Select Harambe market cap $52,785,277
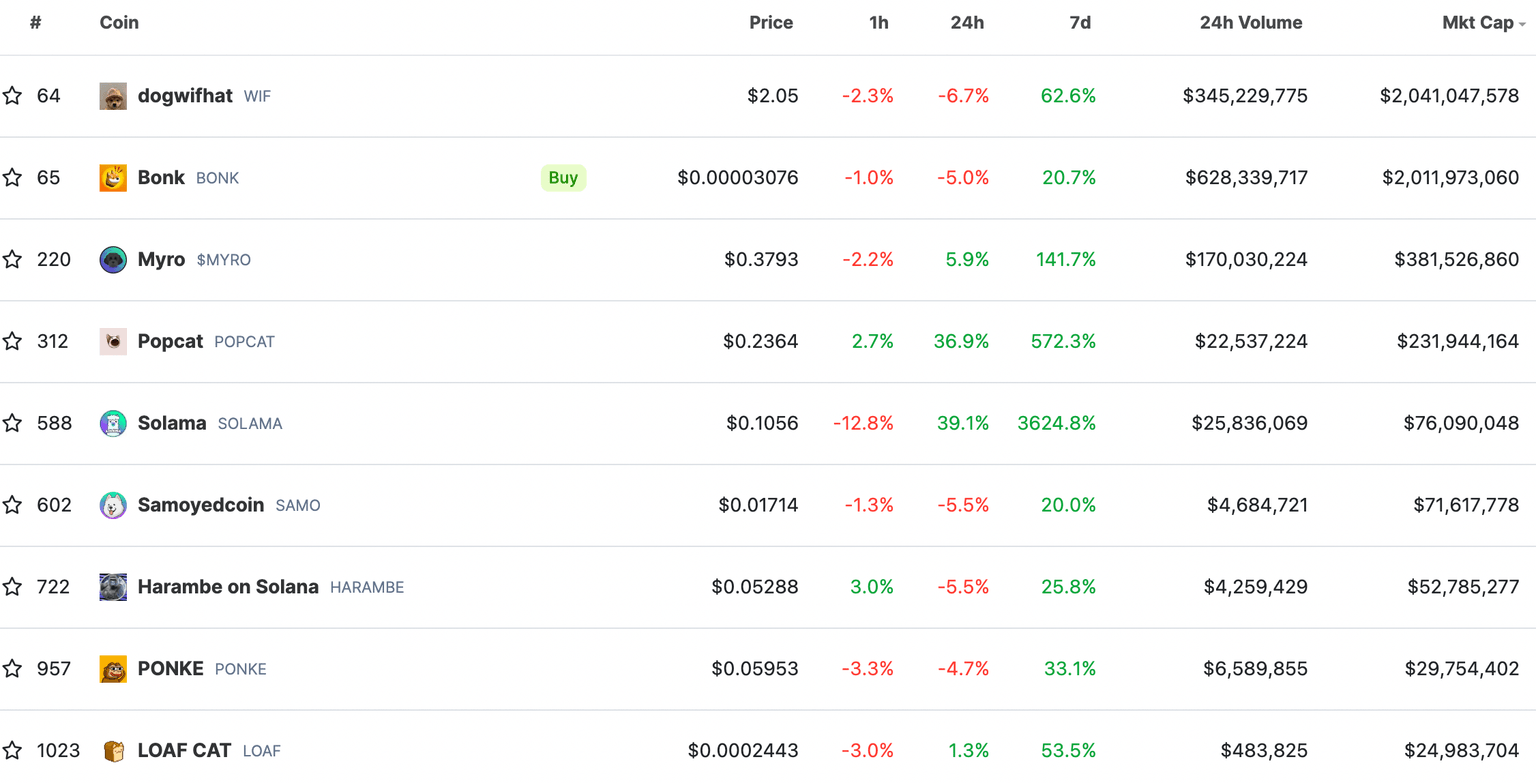This screenshot has width=1536, height=783. [x=1464, y=587]
